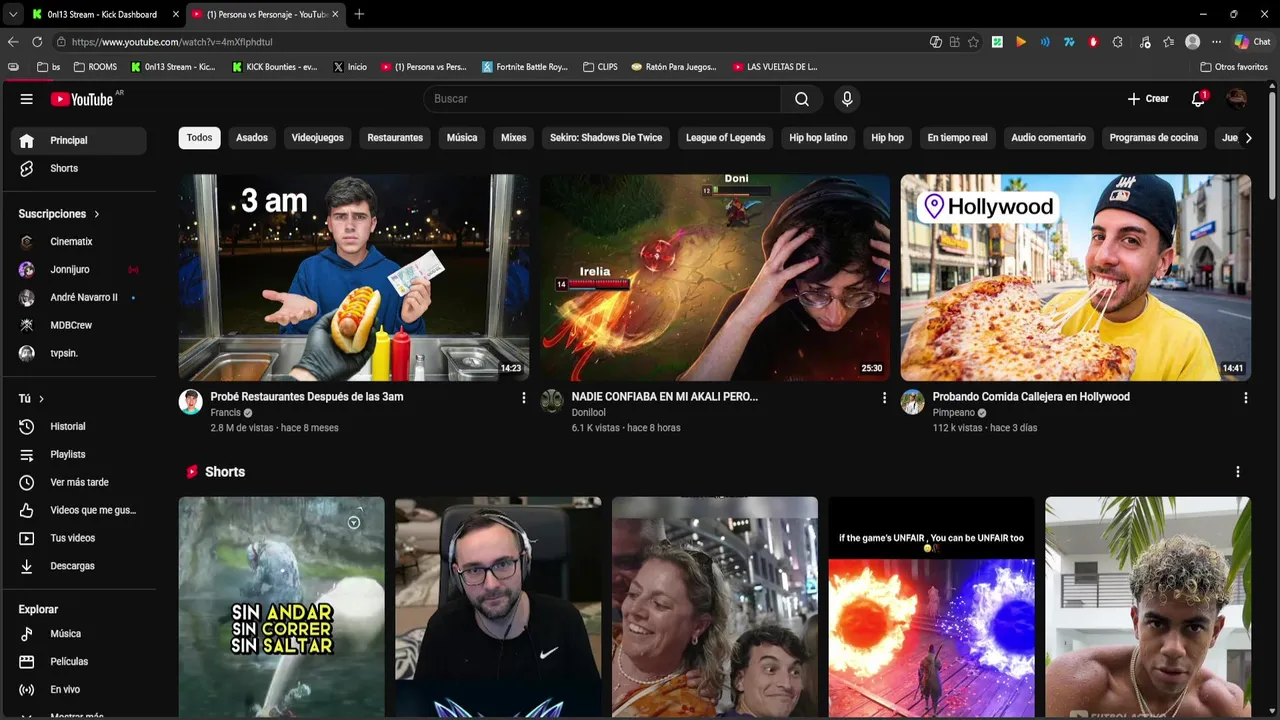The width and height of the screenshot is (1280, 720).
Task: Open the account avatar menu
Action: point(1237,99)
